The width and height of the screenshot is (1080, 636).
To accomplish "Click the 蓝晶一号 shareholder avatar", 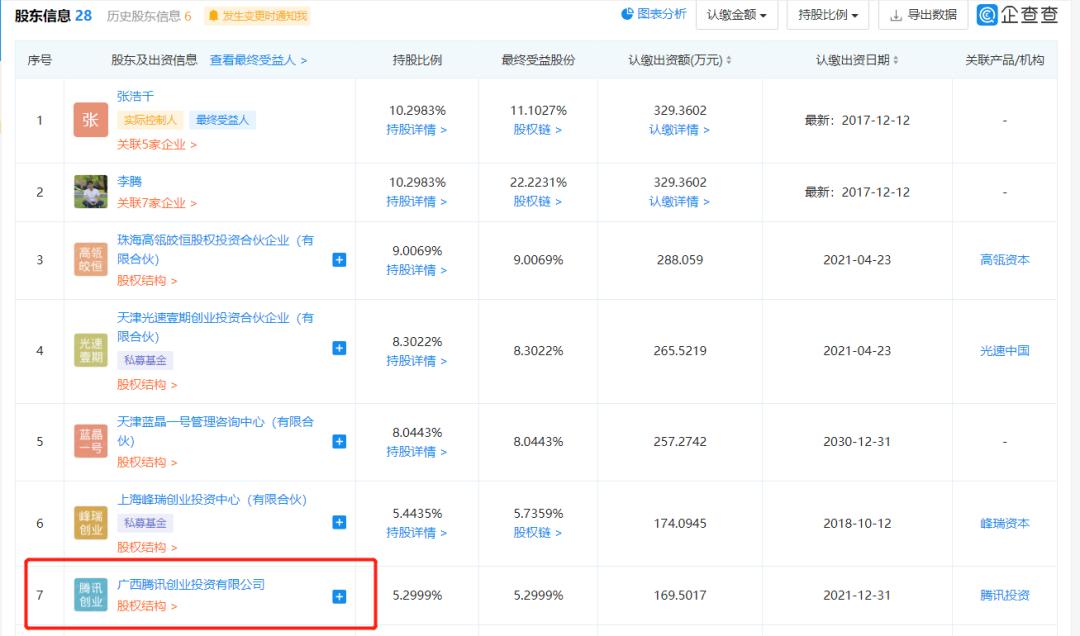I will 91,441.
